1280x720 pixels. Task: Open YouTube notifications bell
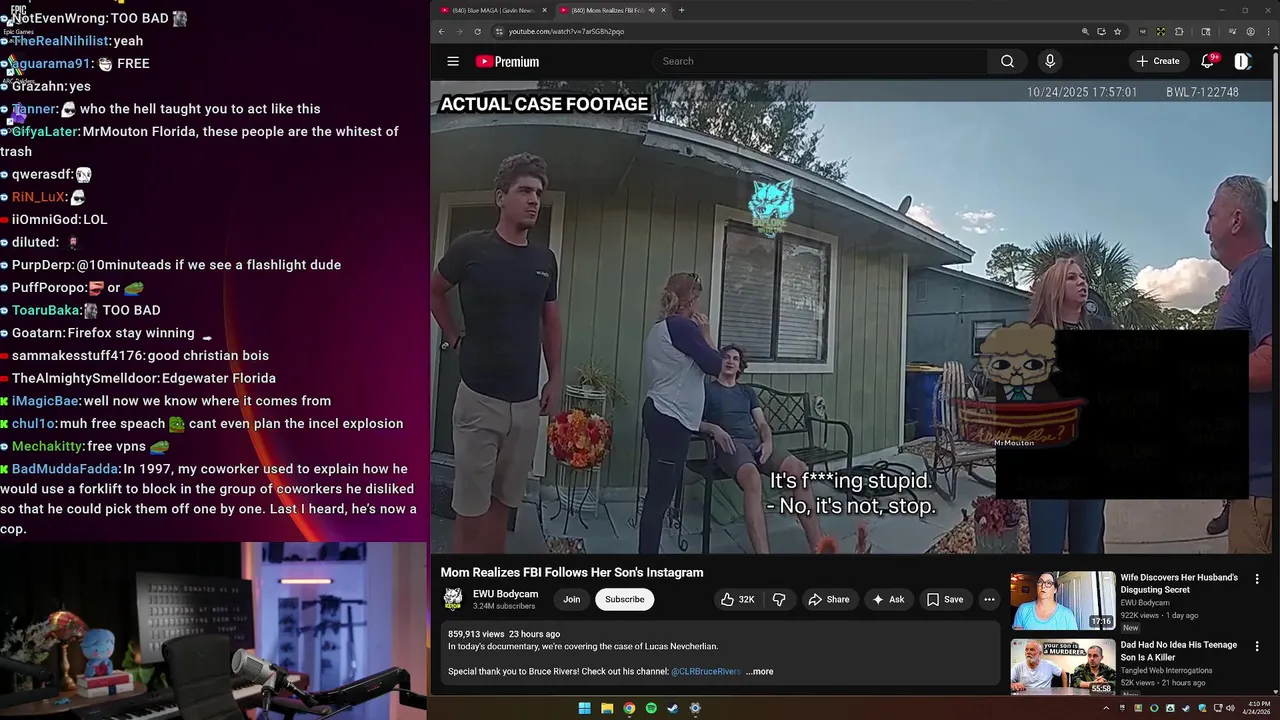[1208, 61]
